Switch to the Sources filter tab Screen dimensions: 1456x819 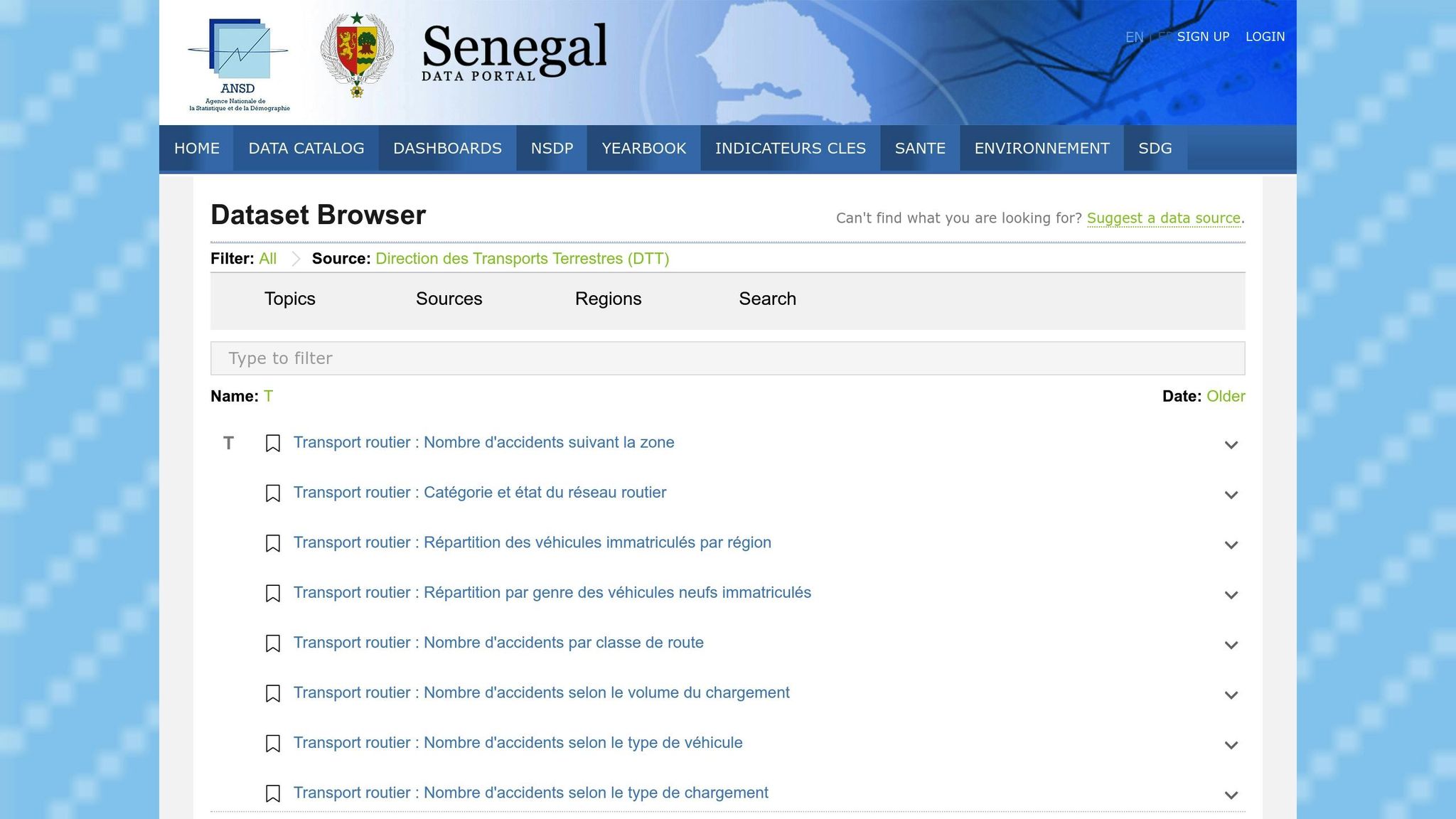[x=449, y=299]
